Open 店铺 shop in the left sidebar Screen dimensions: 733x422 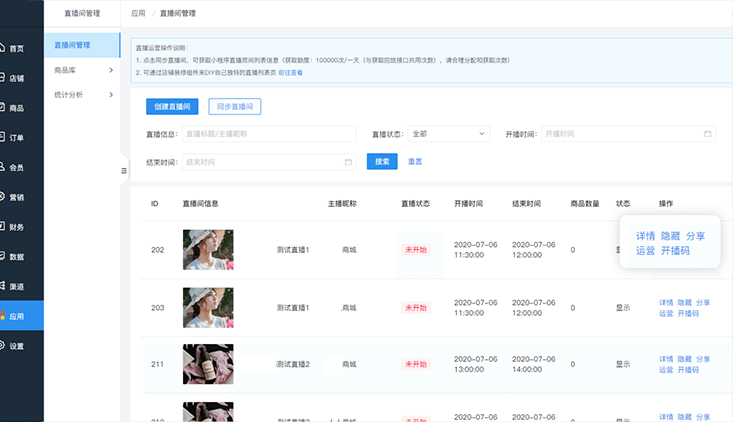(15, 78)
